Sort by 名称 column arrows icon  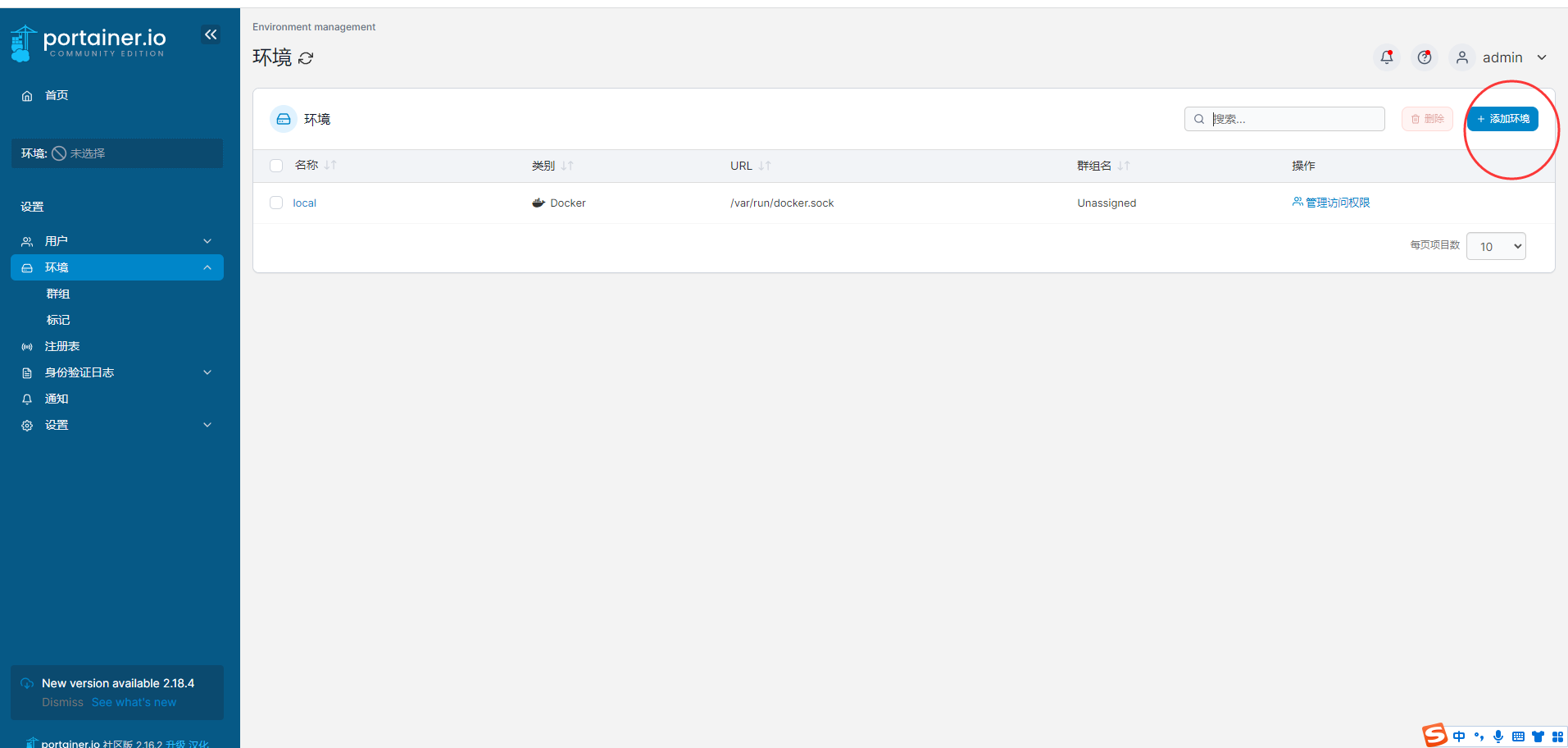330,166
